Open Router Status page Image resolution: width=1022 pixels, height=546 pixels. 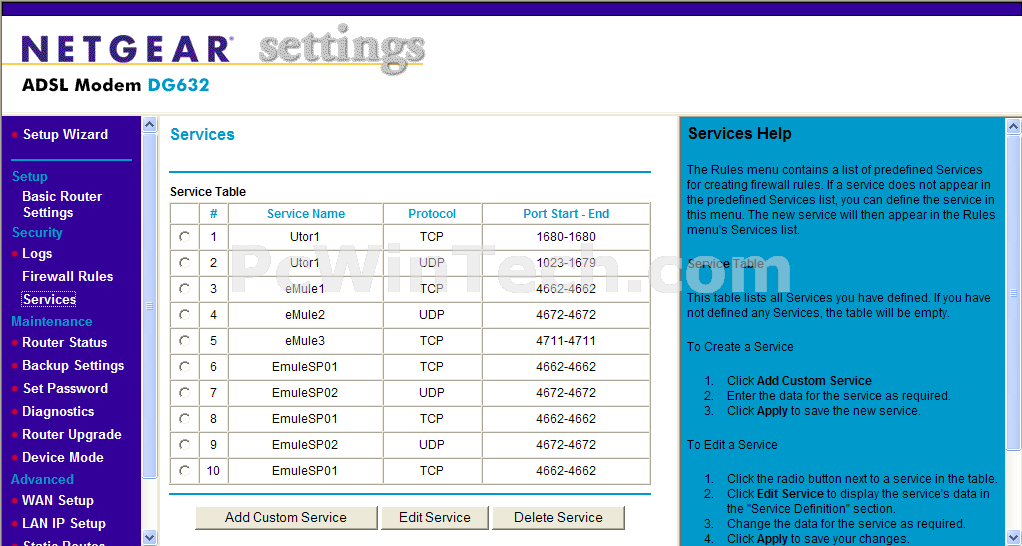tap(65, 342)
